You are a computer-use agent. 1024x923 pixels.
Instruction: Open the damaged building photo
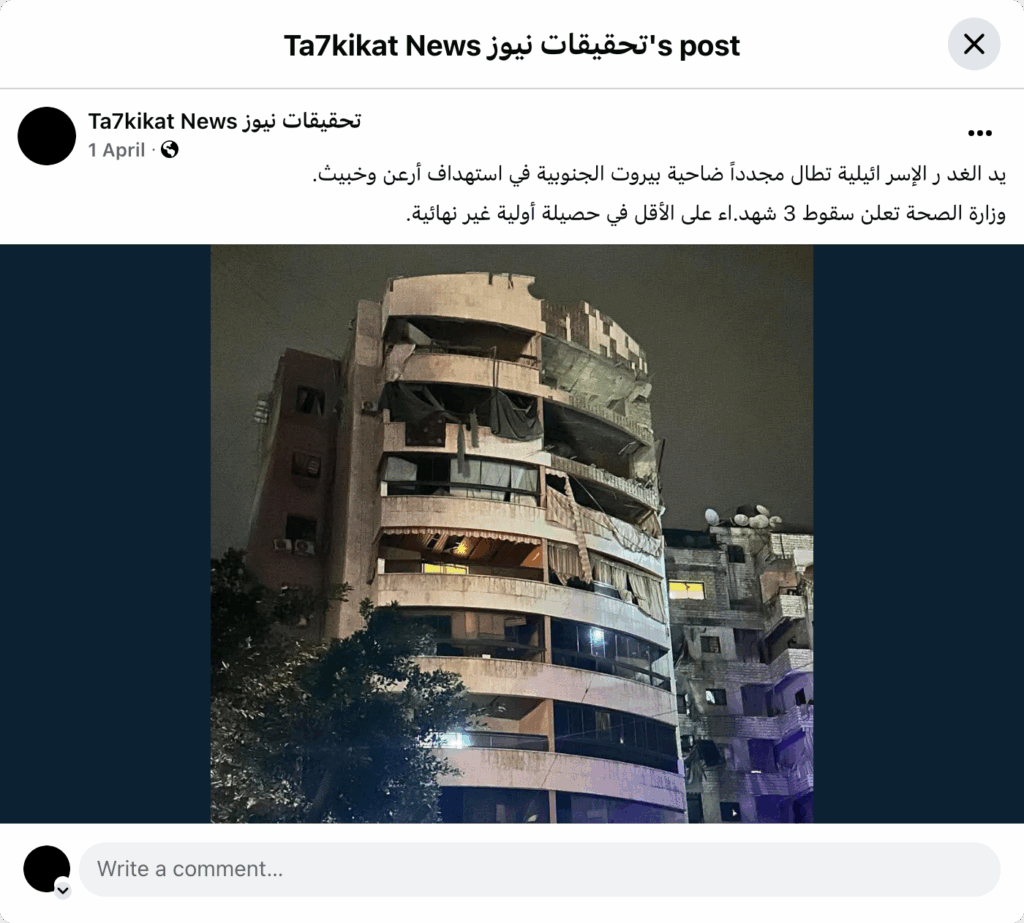click(512, 534)
